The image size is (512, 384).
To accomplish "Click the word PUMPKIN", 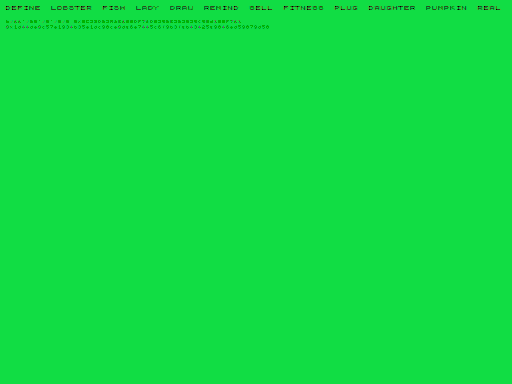I will pyautogui.click(x=446, y=8).
